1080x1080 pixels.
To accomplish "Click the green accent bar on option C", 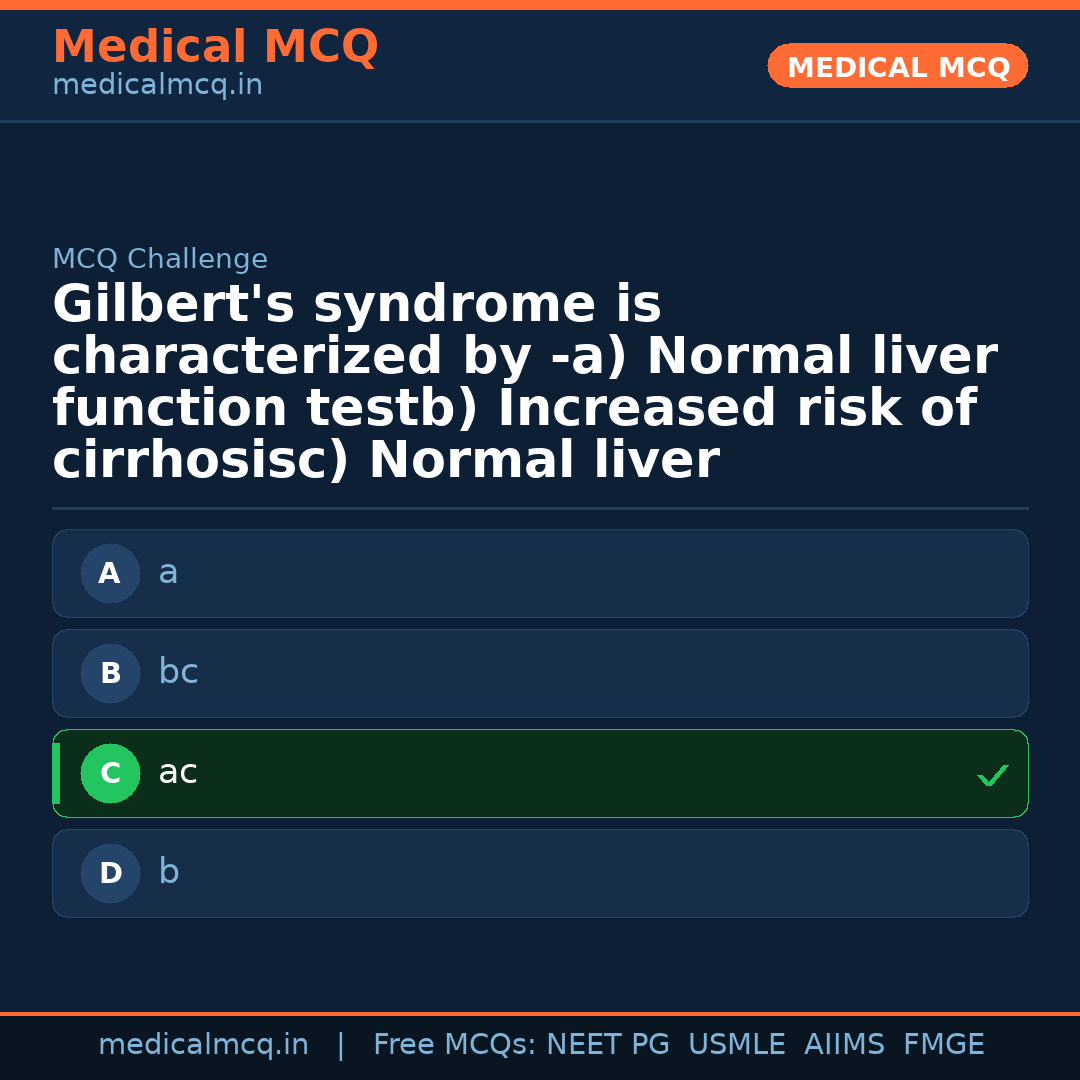I will tap(56, 773).
